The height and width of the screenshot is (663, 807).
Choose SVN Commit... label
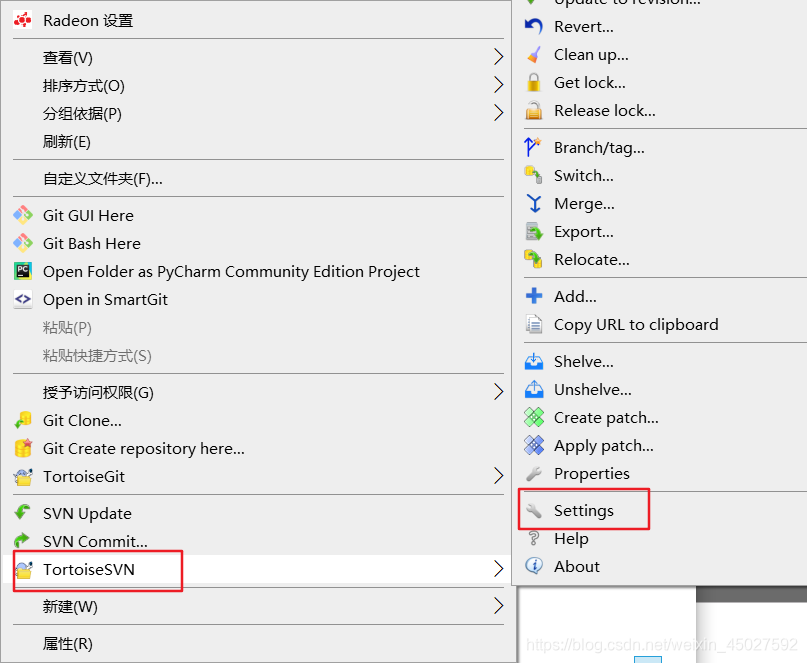(95, 542)
